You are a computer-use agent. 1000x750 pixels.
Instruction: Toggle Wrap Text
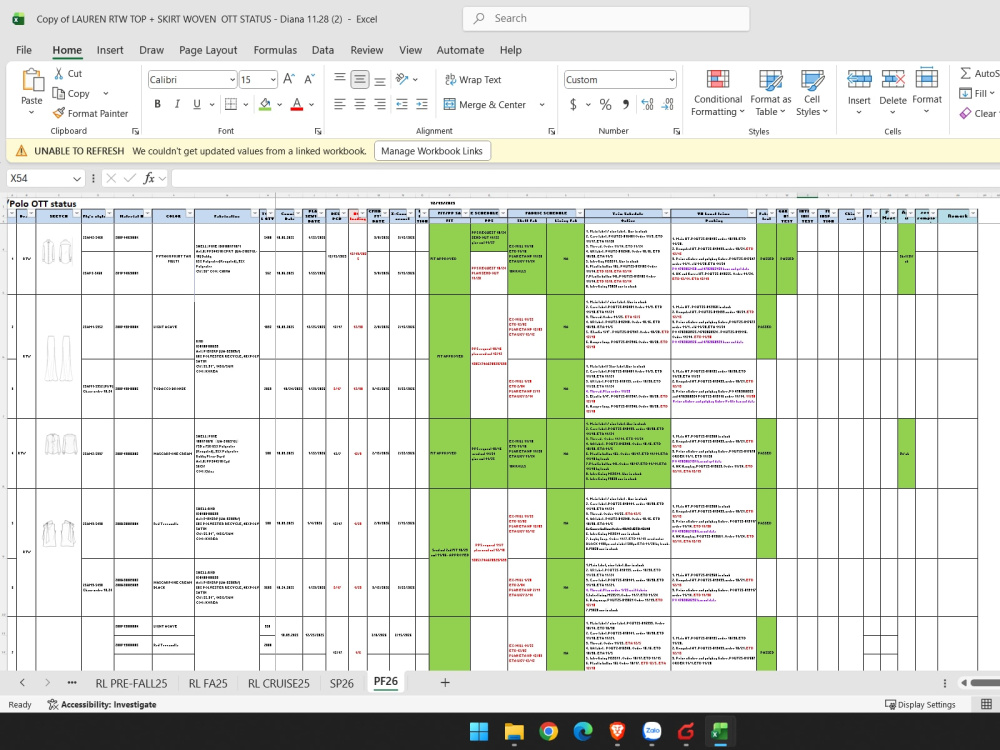473,80
